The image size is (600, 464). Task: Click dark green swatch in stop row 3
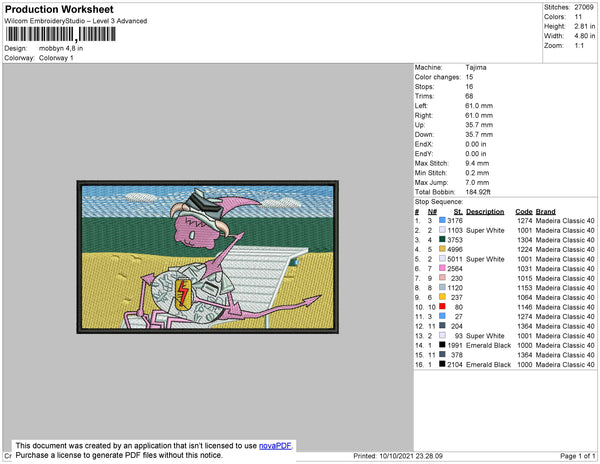point(442,239)
